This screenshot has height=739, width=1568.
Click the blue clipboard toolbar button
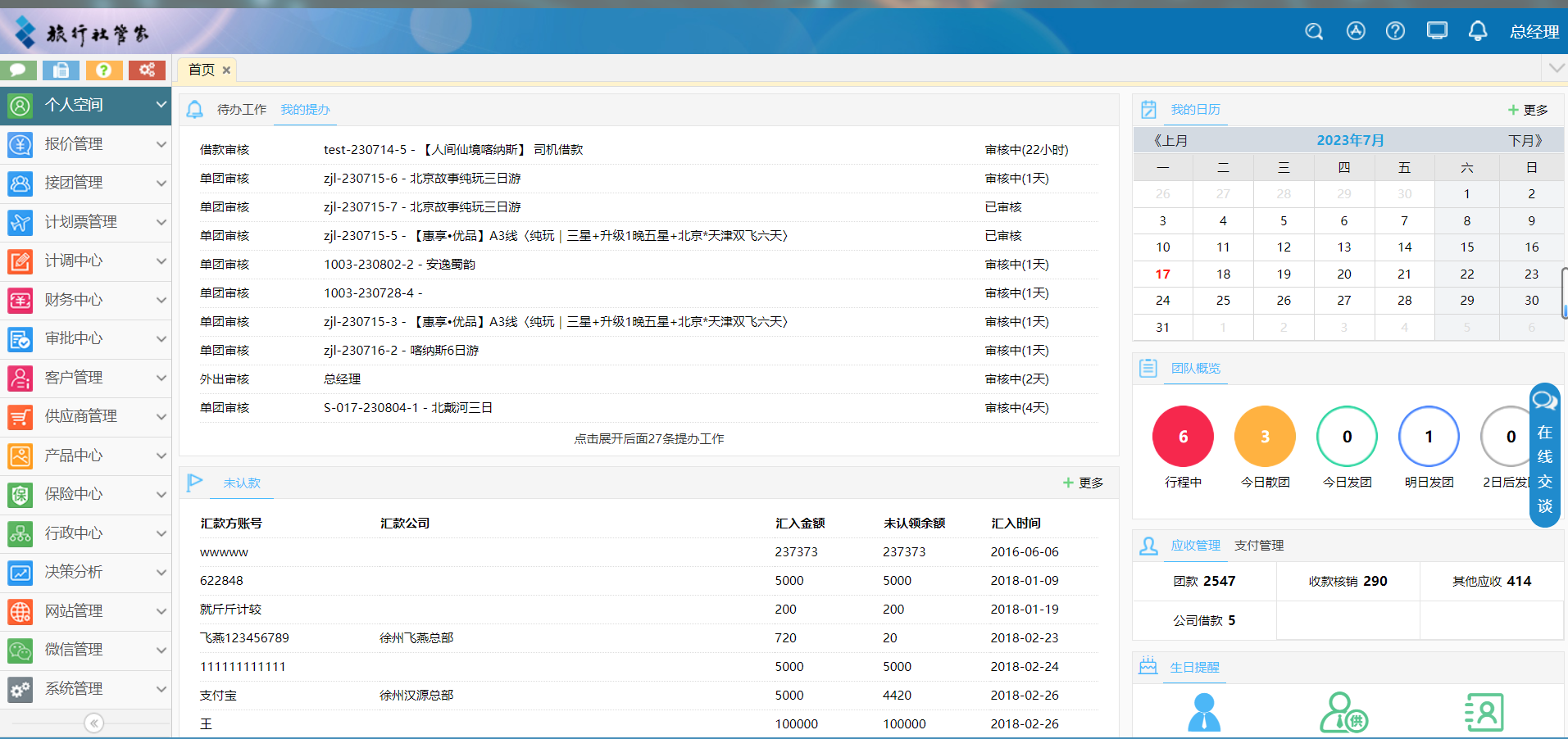click(61, 70)
